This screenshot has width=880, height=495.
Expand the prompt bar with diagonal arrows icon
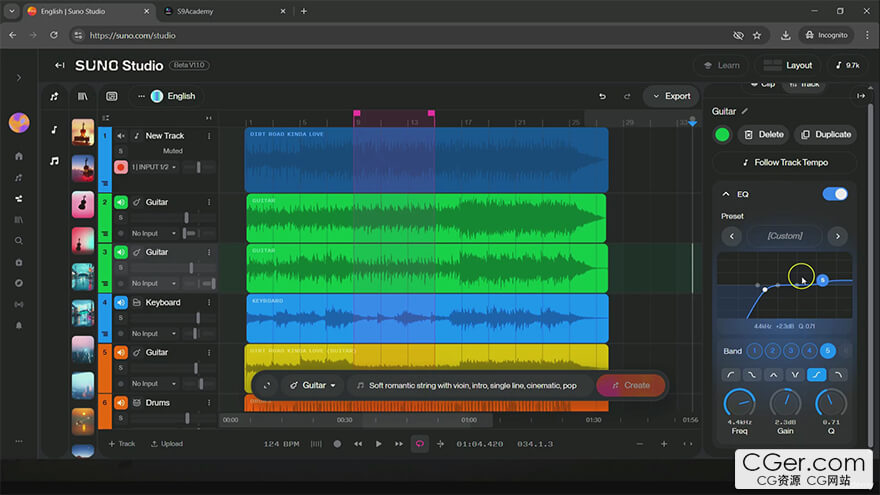pos(267,386)
